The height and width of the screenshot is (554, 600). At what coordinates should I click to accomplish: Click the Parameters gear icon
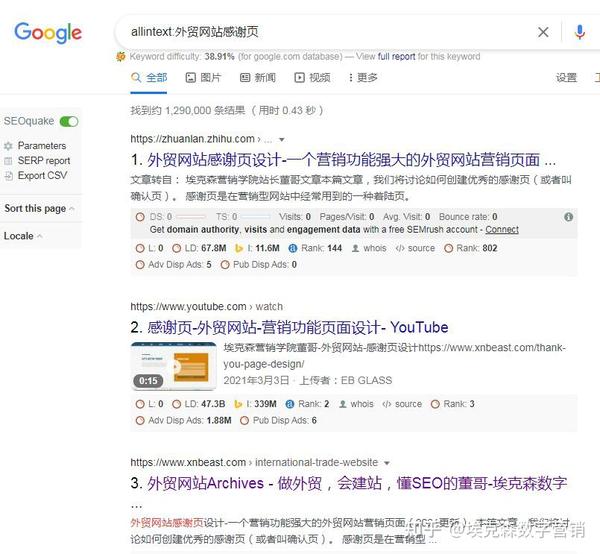point(8,146)
